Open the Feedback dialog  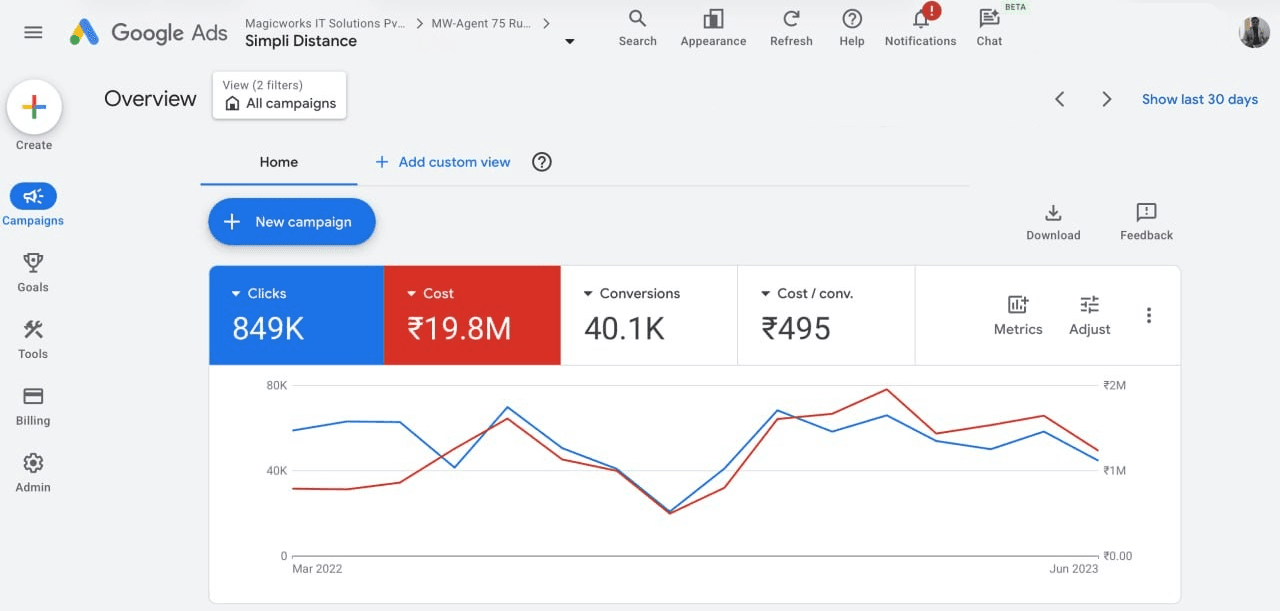[x=1146, y=222]
